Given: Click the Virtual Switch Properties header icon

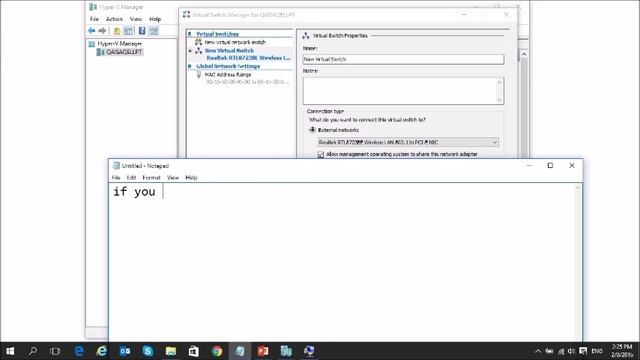Looking at the screenshot, I should pyautogui.click(x=306, y=36).
